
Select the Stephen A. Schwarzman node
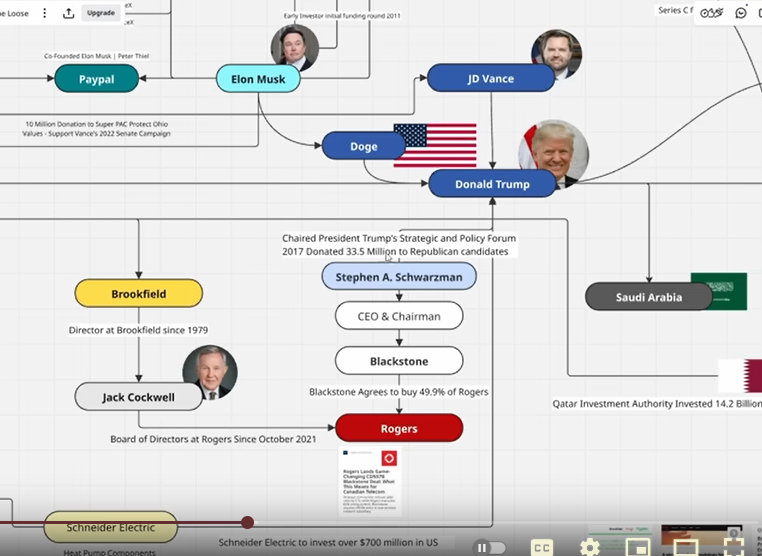point(399,277)
